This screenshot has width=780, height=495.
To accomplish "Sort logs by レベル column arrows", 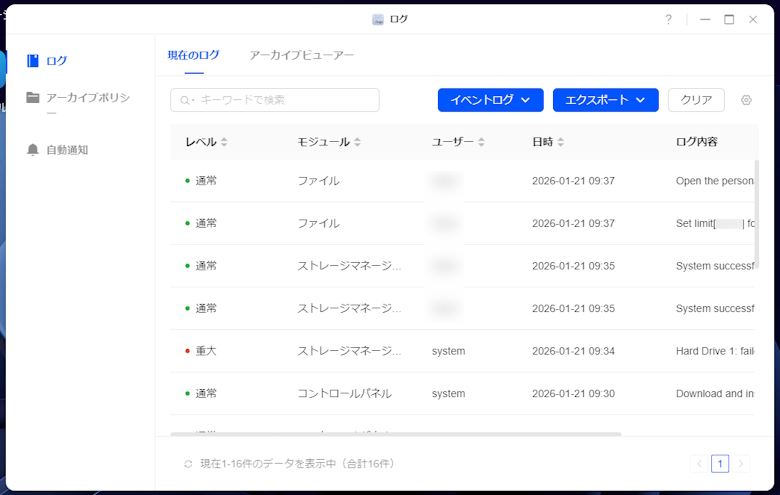I will [x=224, y=142].
